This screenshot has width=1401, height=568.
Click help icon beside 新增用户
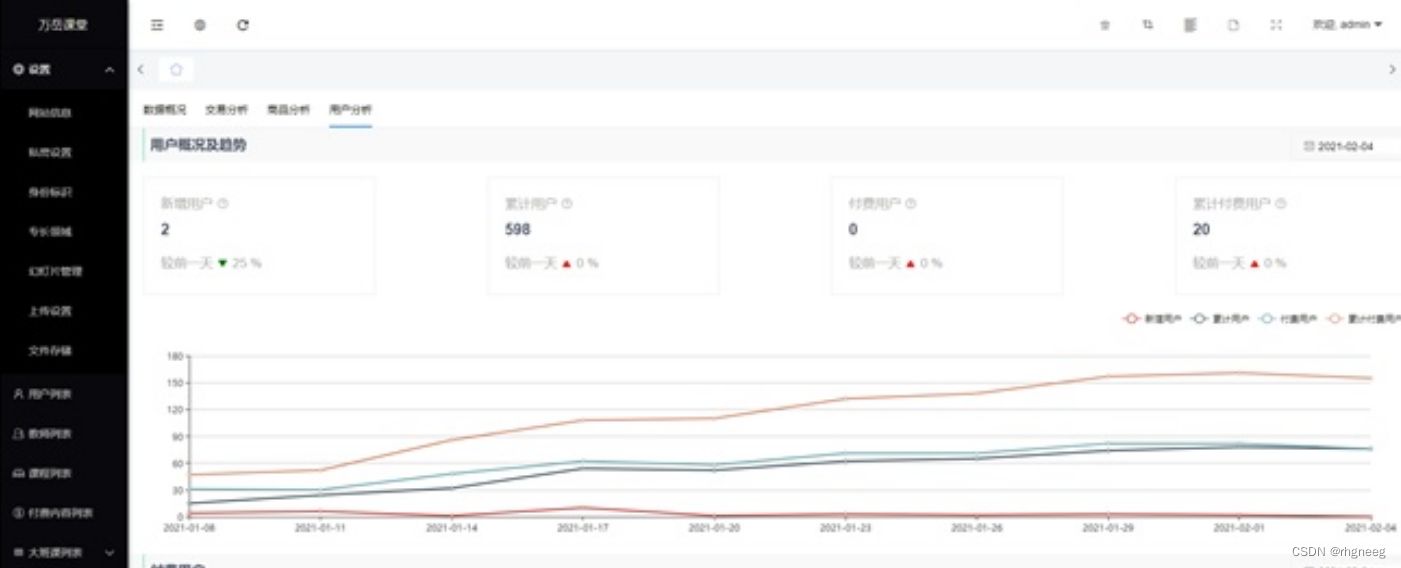pos(223,203)
